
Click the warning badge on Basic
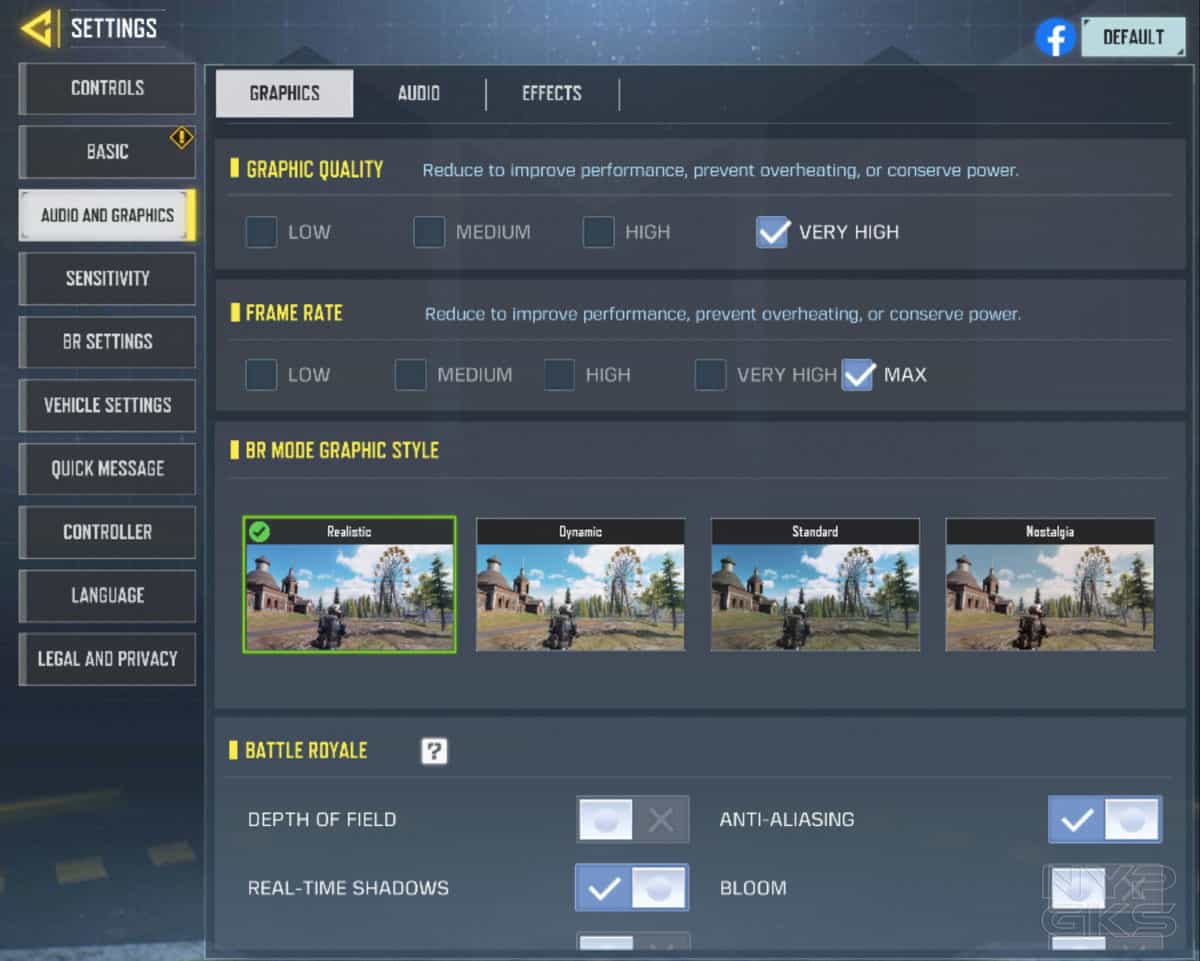[181, 138]
